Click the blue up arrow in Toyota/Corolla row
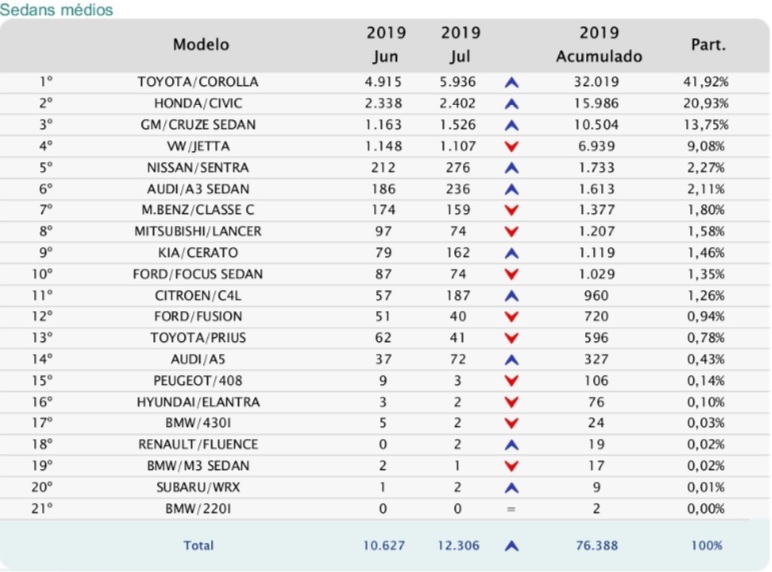 click(x=512, y=82)
